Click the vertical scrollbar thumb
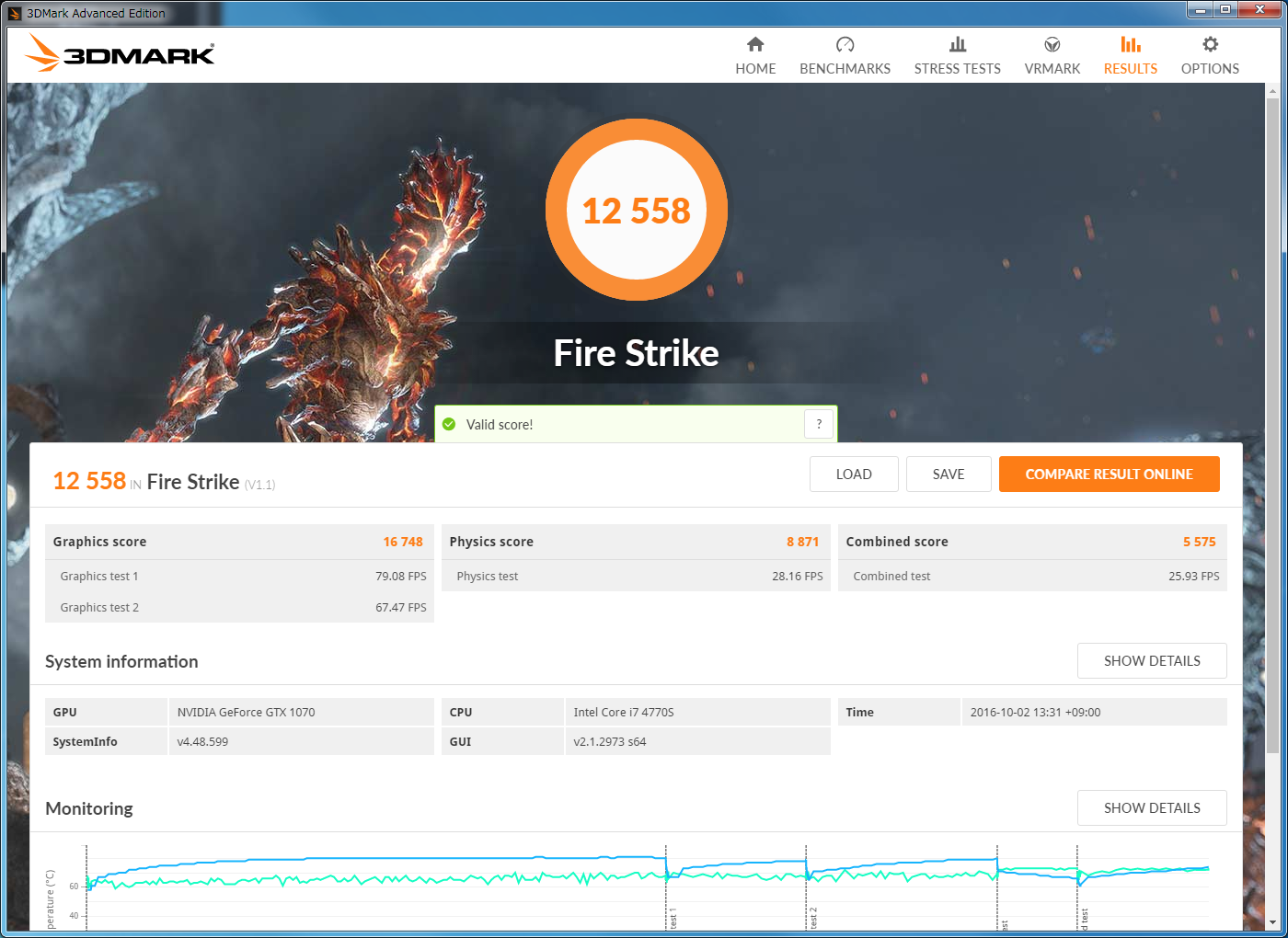This screenshot has width=1288, height=938. coord(1273,427)
